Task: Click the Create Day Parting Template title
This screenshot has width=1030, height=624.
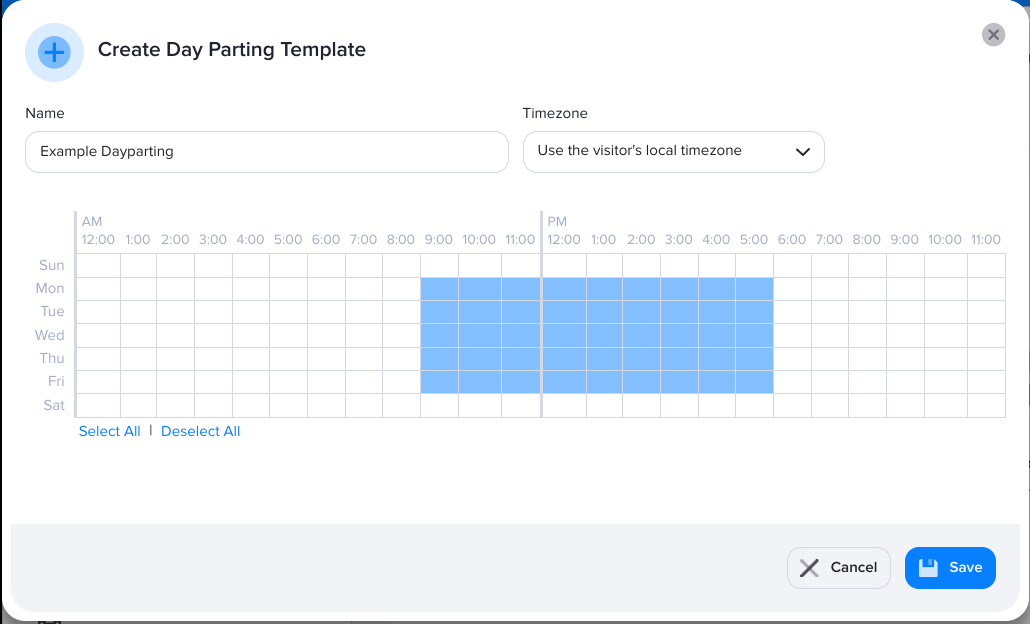Action: click(x=232, y=50)
